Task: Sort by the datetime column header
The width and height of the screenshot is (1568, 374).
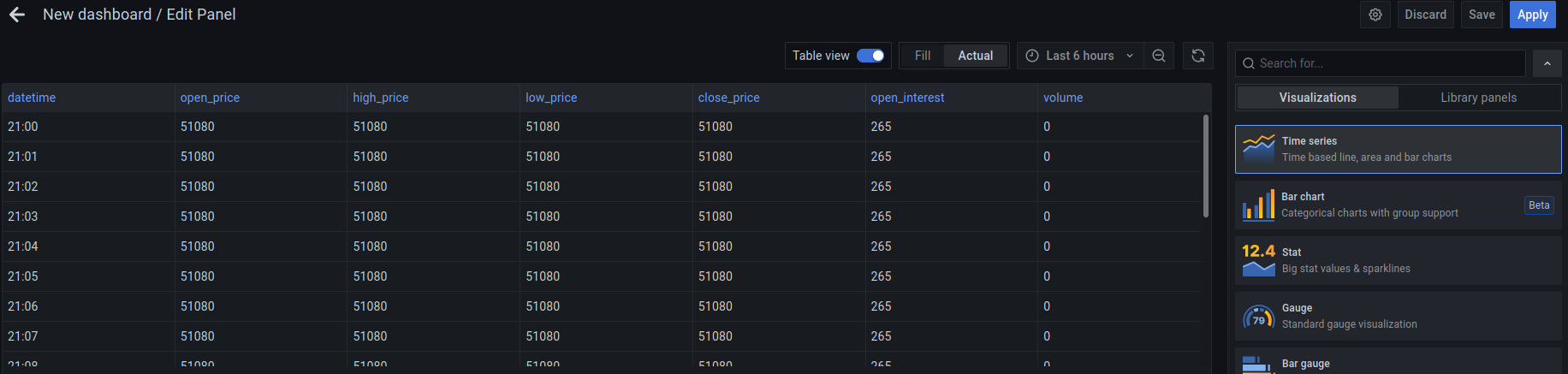Action: [32, 98]
